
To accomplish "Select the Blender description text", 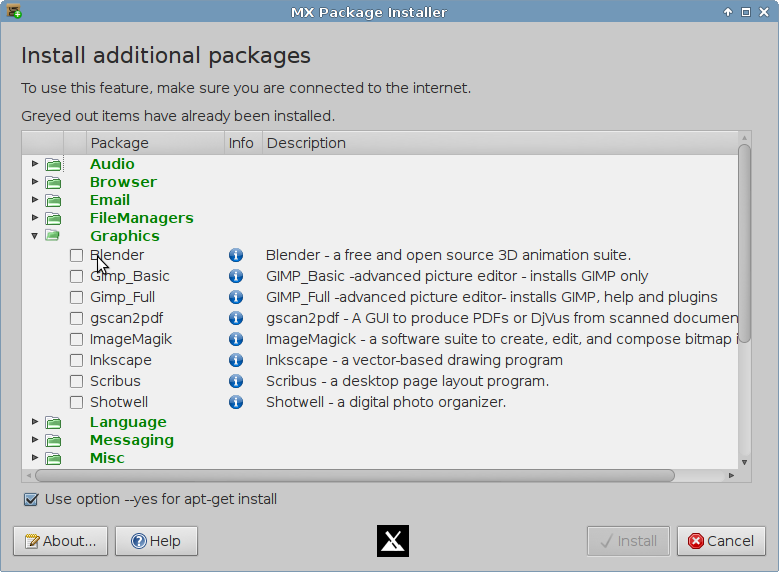I will coord(448,255).
